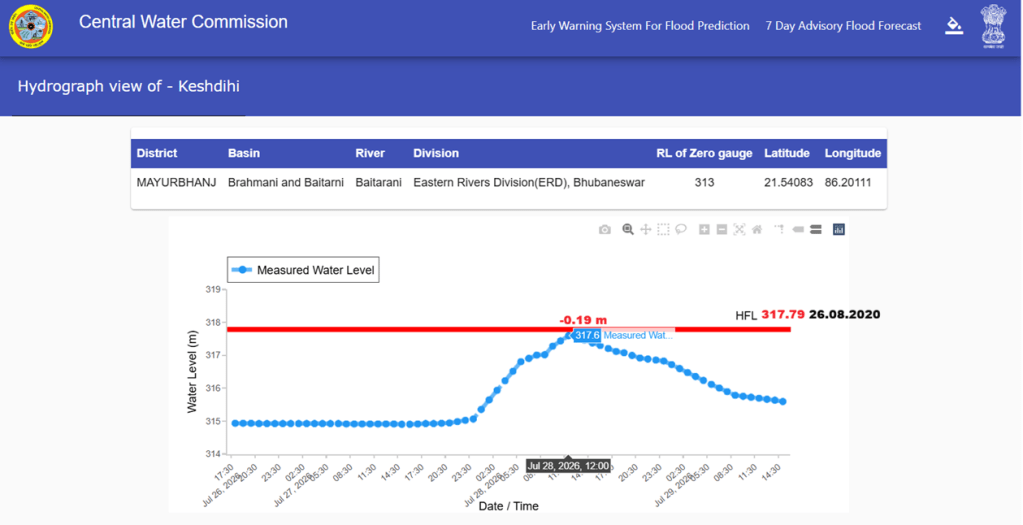
Task: Click the Hydrograph view of - Keshdihi heading
Action: click(x=129, y=86)
